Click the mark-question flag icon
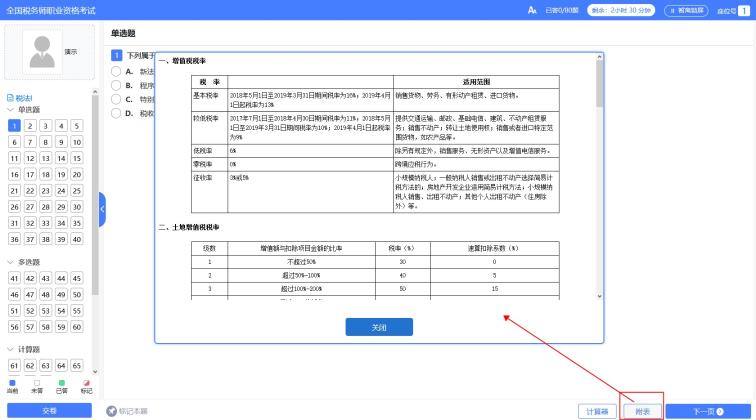The height and width of the screenshot is (420, 756). (x=111, y=411)
